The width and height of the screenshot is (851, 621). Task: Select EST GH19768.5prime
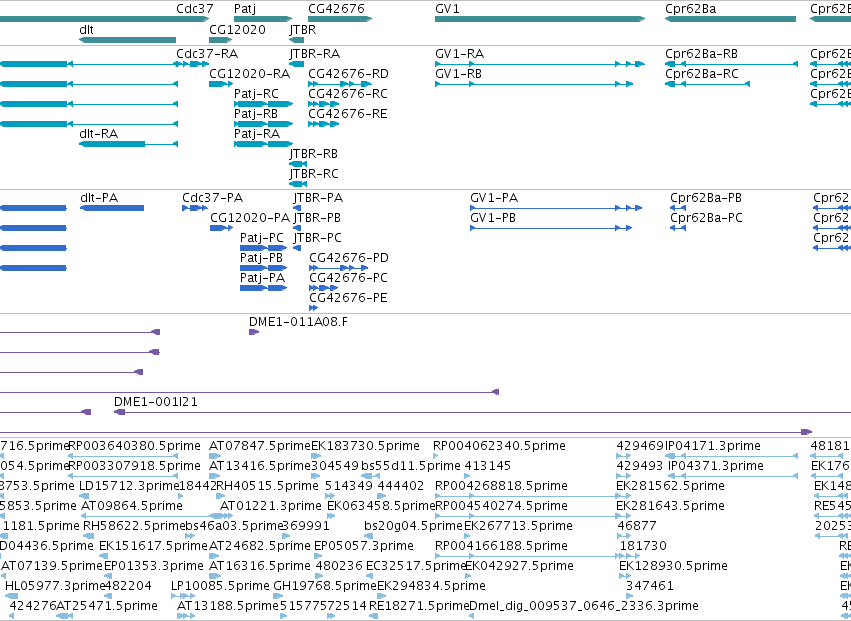(x=325, y=586)
